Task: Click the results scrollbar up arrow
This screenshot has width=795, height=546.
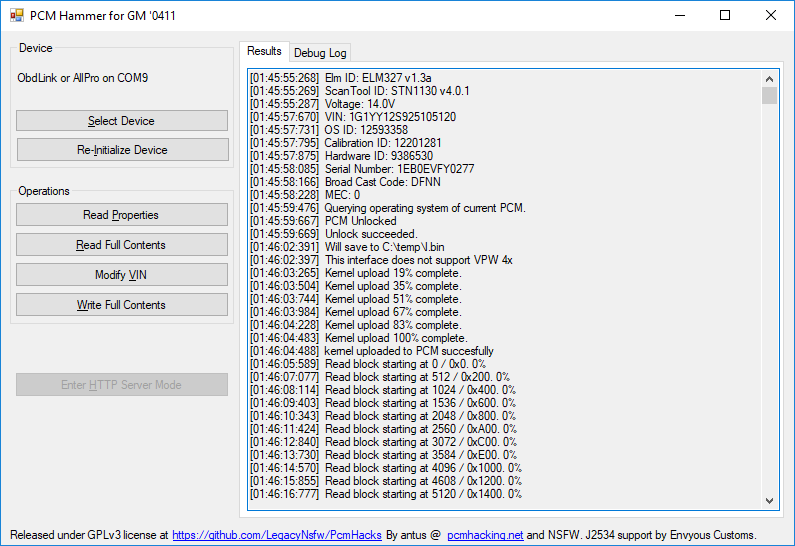Action: click(769, 78)
